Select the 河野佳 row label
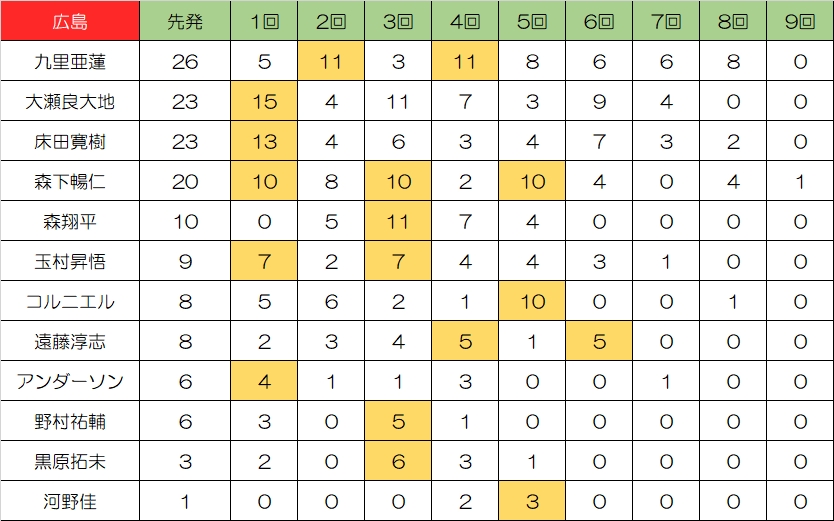Image resolution: width=834 pixels, height=521 pixels. (x=70, y=501)
